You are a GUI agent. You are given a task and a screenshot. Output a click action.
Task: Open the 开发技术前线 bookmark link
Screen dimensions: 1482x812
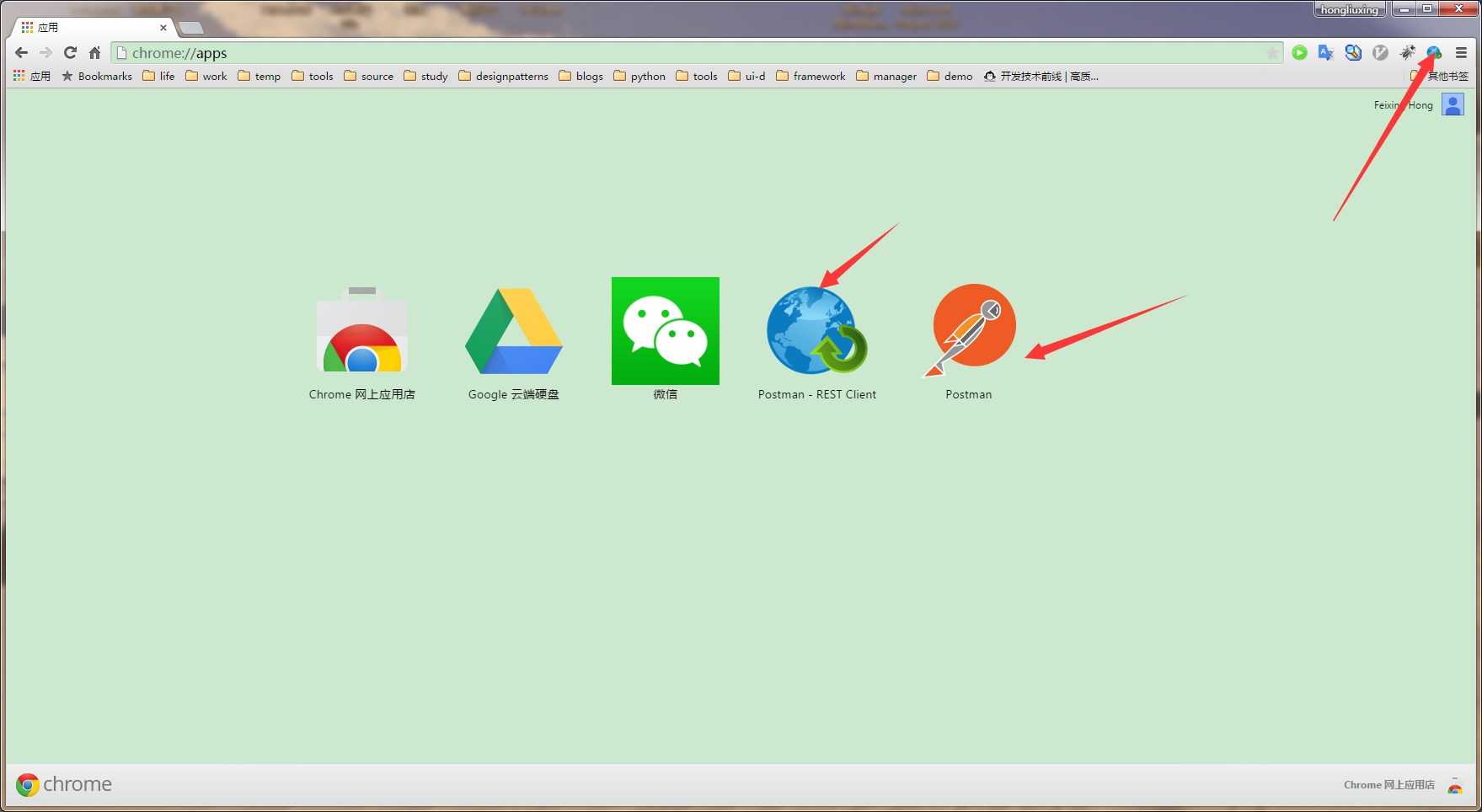click(x=1041, y=76)
